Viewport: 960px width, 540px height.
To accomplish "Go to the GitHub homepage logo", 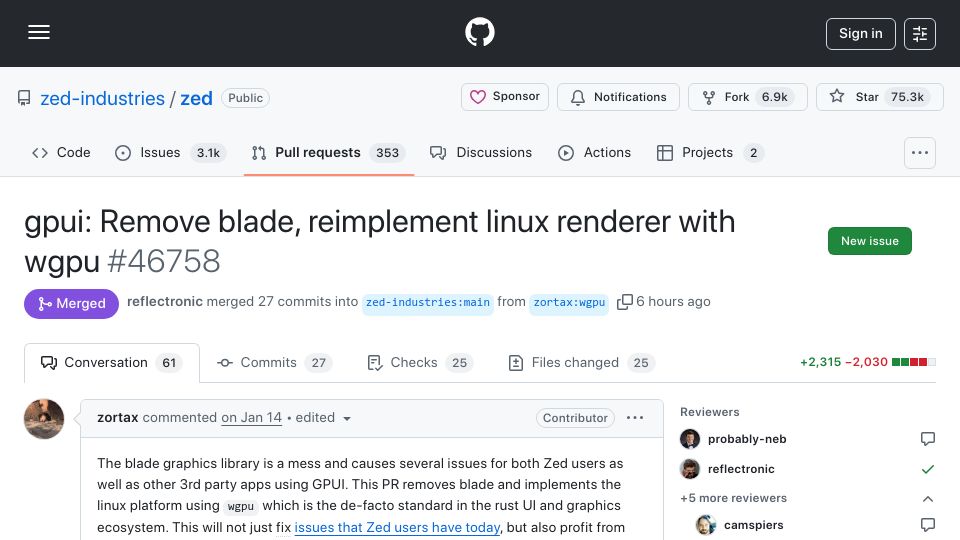I will (x=479, y=32).
